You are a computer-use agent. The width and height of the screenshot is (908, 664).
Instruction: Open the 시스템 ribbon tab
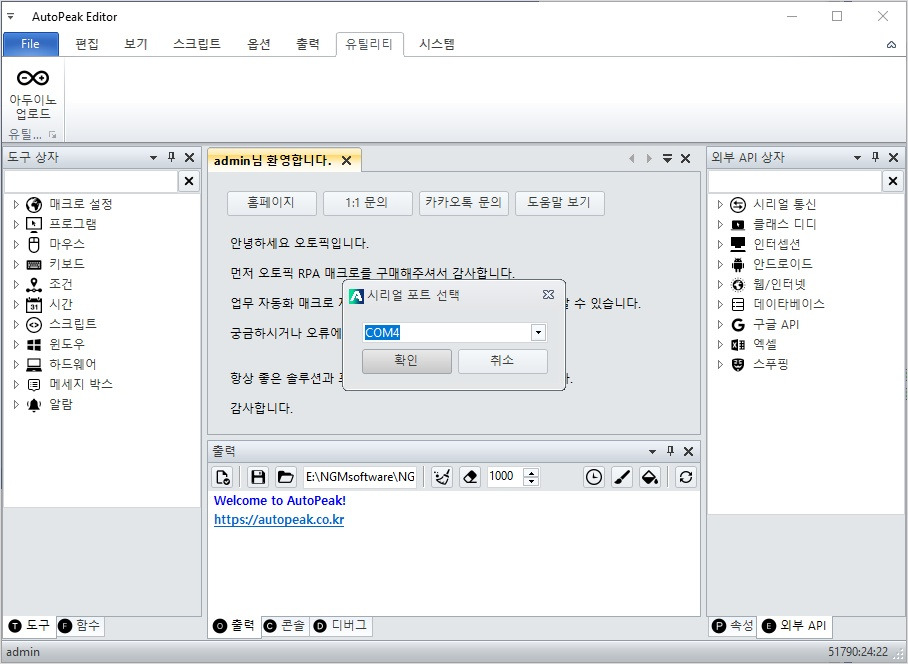pos(437,45)
